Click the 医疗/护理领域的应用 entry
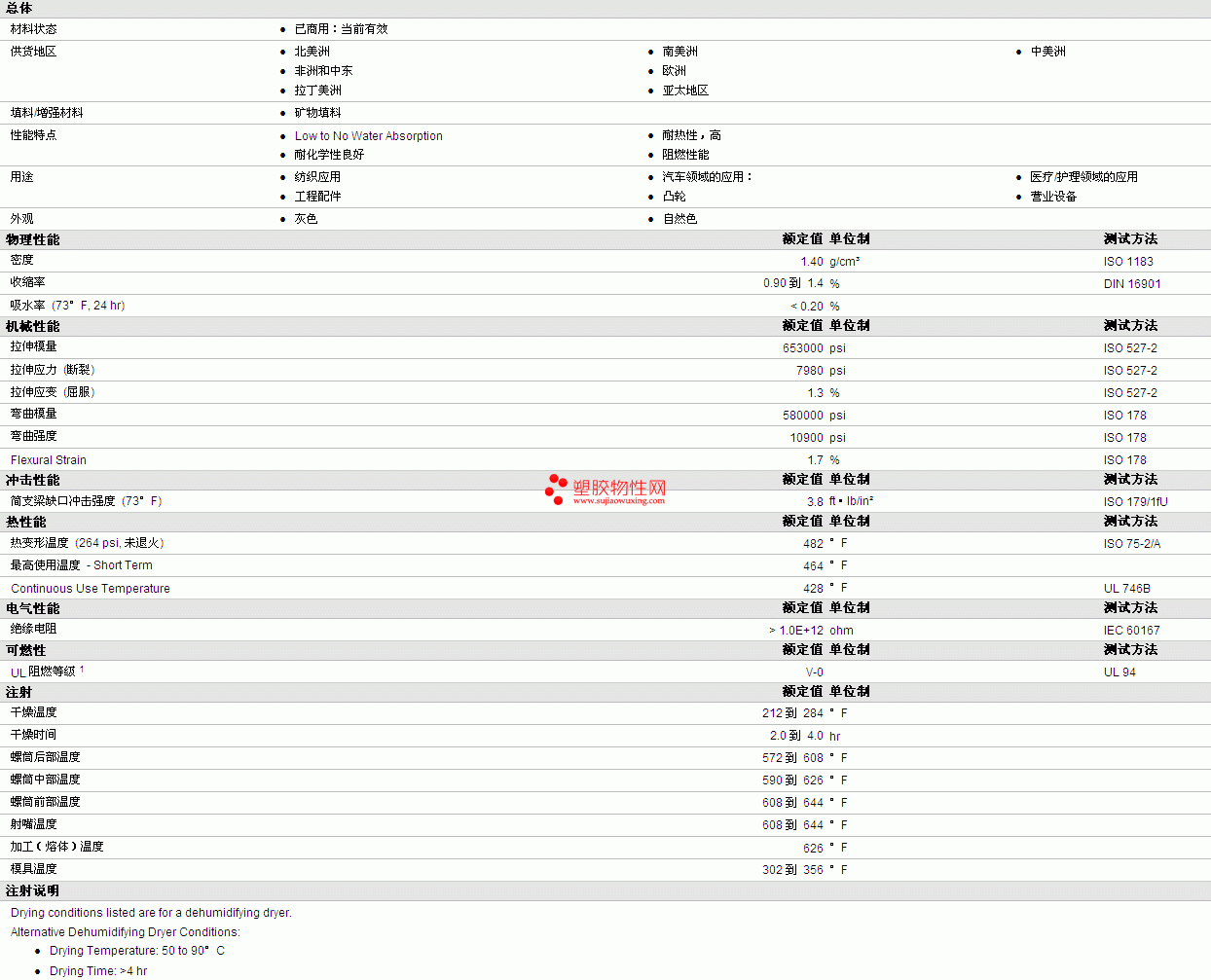Screen dimensions: 1211x980 click(1083, 177)
